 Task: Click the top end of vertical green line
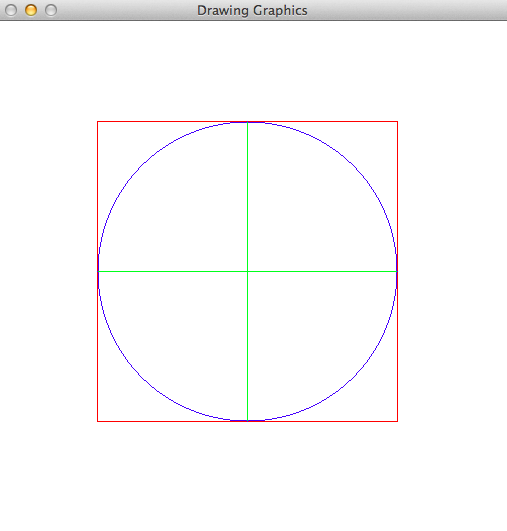[x=248, y=122]
